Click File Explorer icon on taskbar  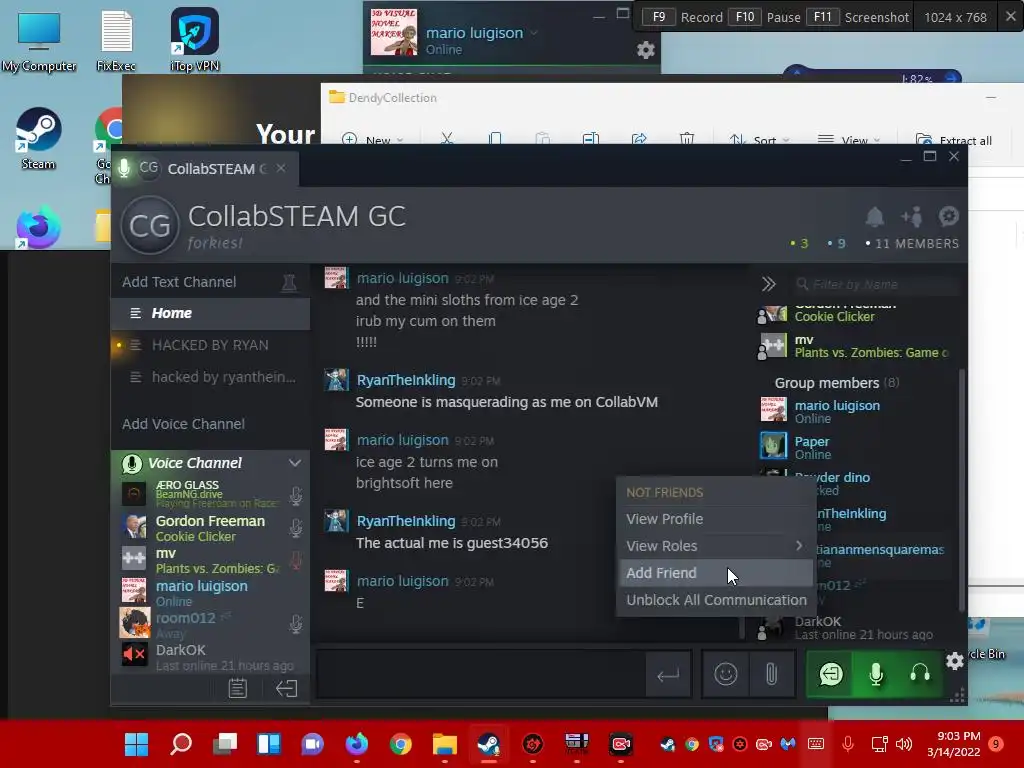coord(444,744)
